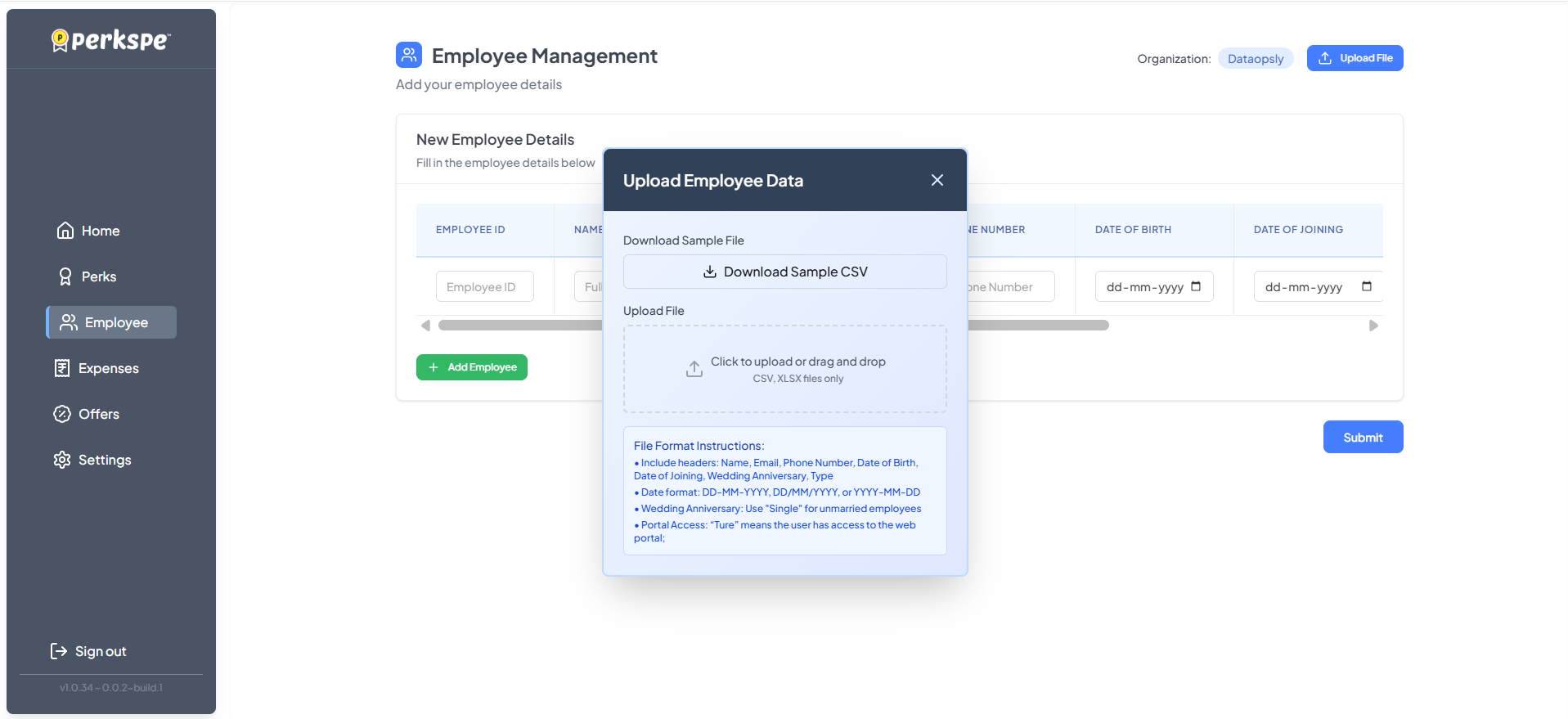Open Date of Joining calendar picker
The width and height of the screenshot is (1568, 719).
[1366, 286]
